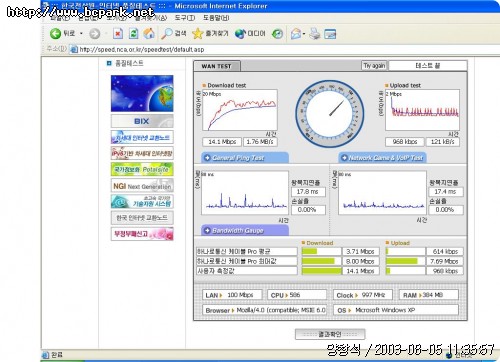Click the 완료 status bar text

pyautogui.click(x=57, y=355)
